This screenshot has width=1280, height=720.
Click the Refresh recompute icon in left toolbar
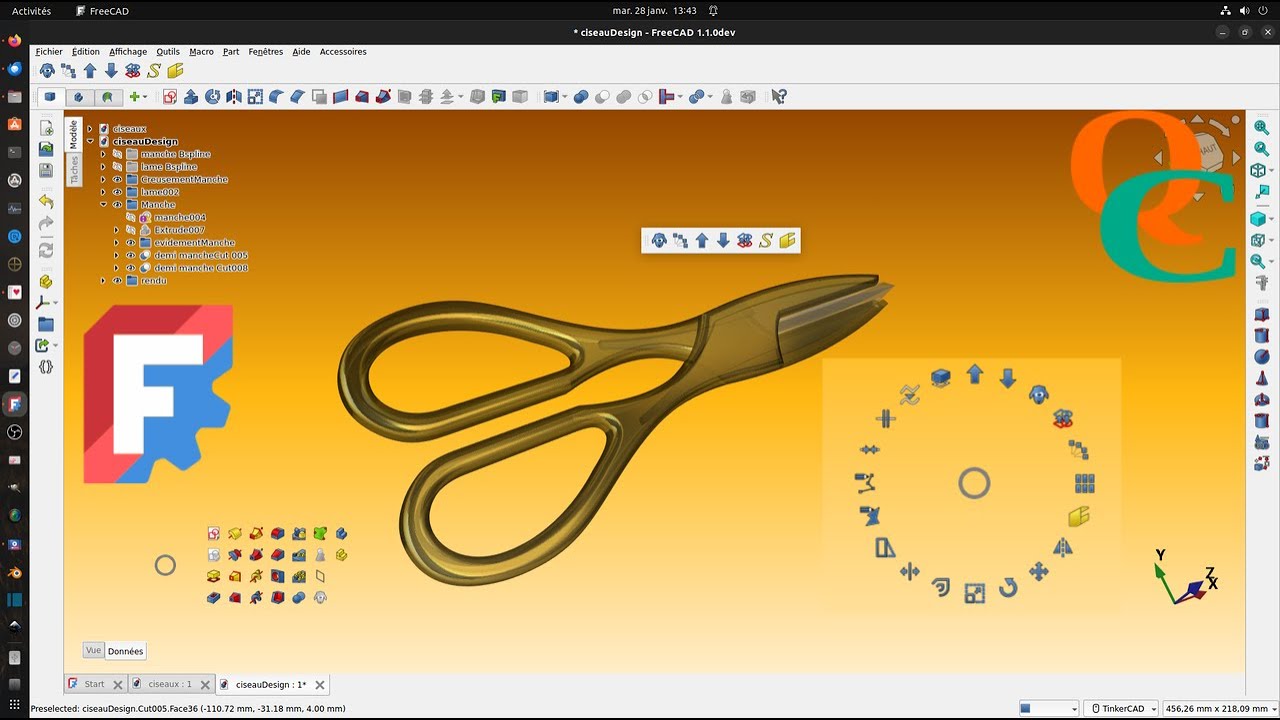[x=46, y=250]
